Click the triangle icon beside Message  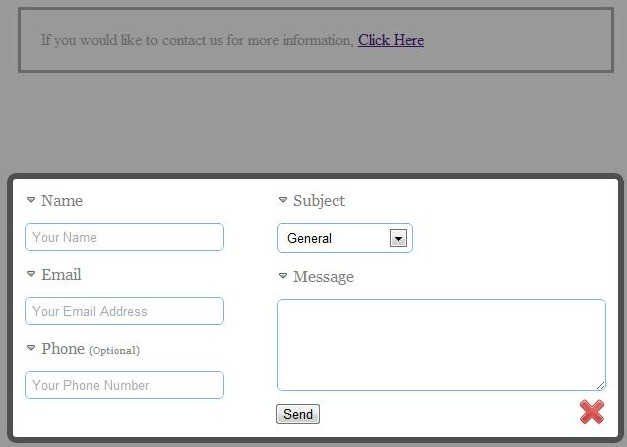tap(283, 275)
